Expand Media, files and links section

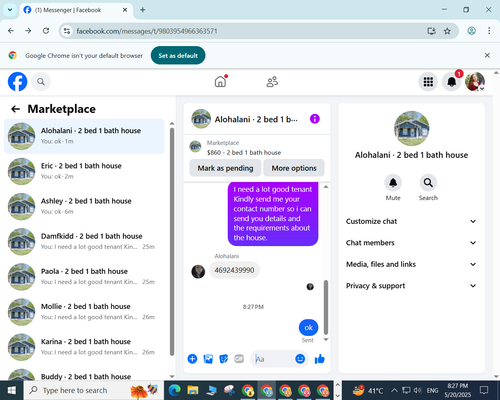[x=411, y=264]
